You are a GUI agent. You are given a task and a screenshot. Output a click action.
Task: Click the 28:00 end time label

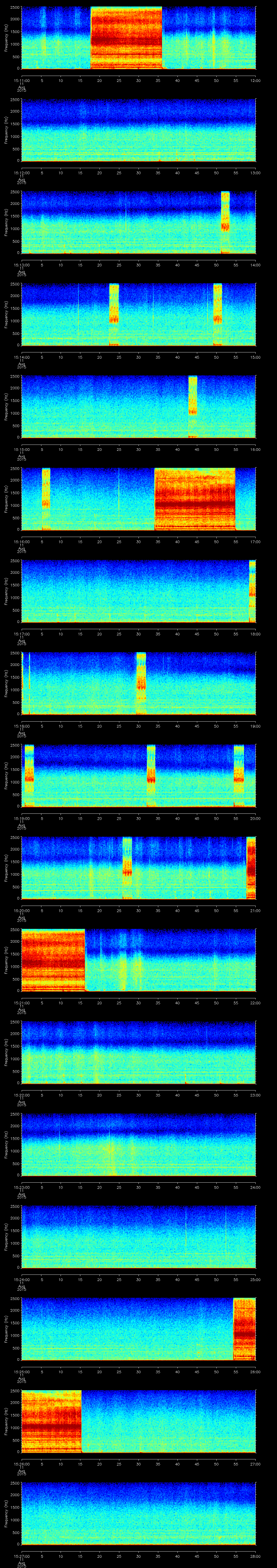[255, 1556]
